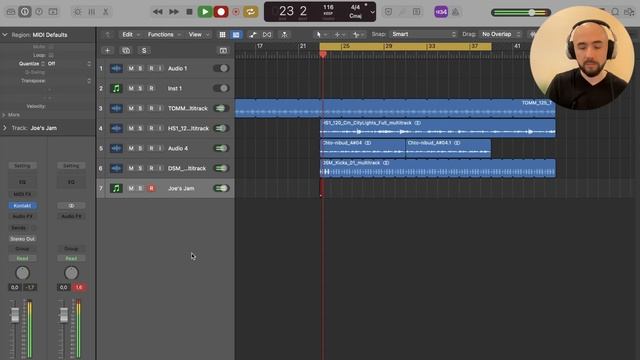Open the Toolbar display button
This screenshot has width=640, height=360.
point(53,12)
